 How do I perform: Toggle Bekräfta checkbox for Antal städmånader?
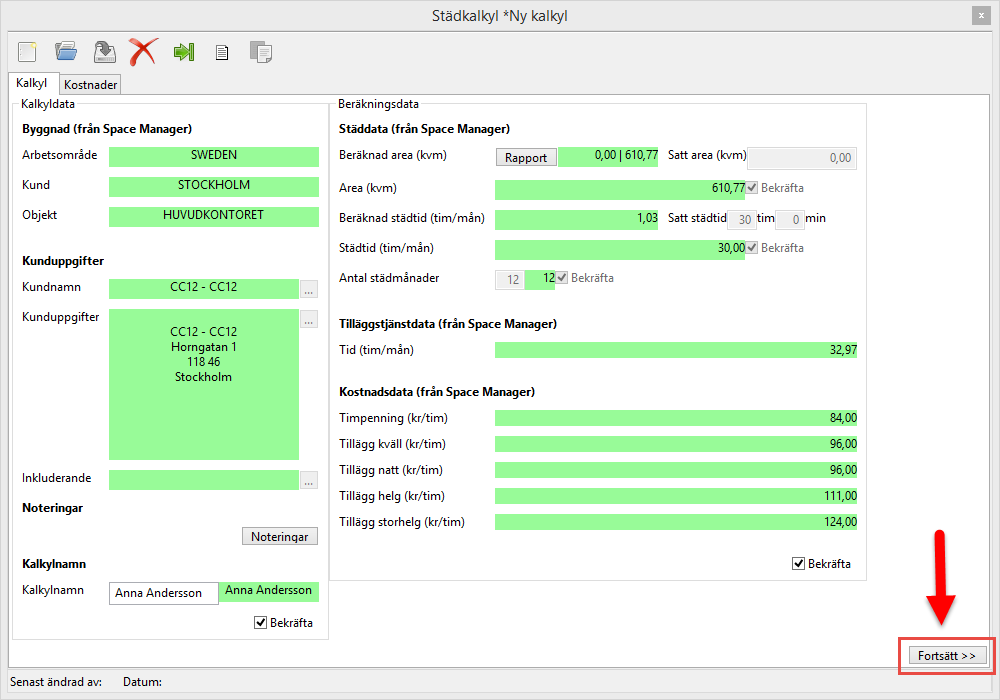[562, 278]
